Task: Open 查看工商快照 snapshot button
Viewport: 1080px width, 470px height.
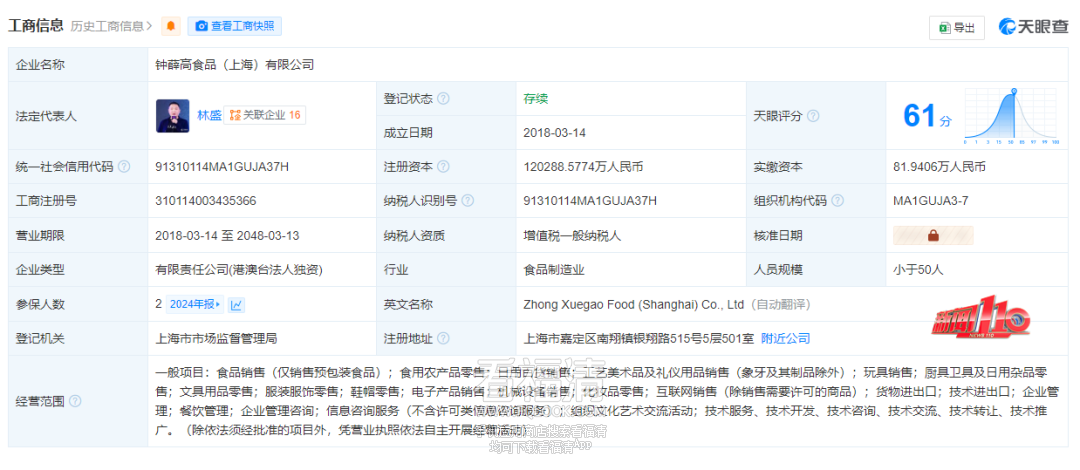Action: [234, 26]
